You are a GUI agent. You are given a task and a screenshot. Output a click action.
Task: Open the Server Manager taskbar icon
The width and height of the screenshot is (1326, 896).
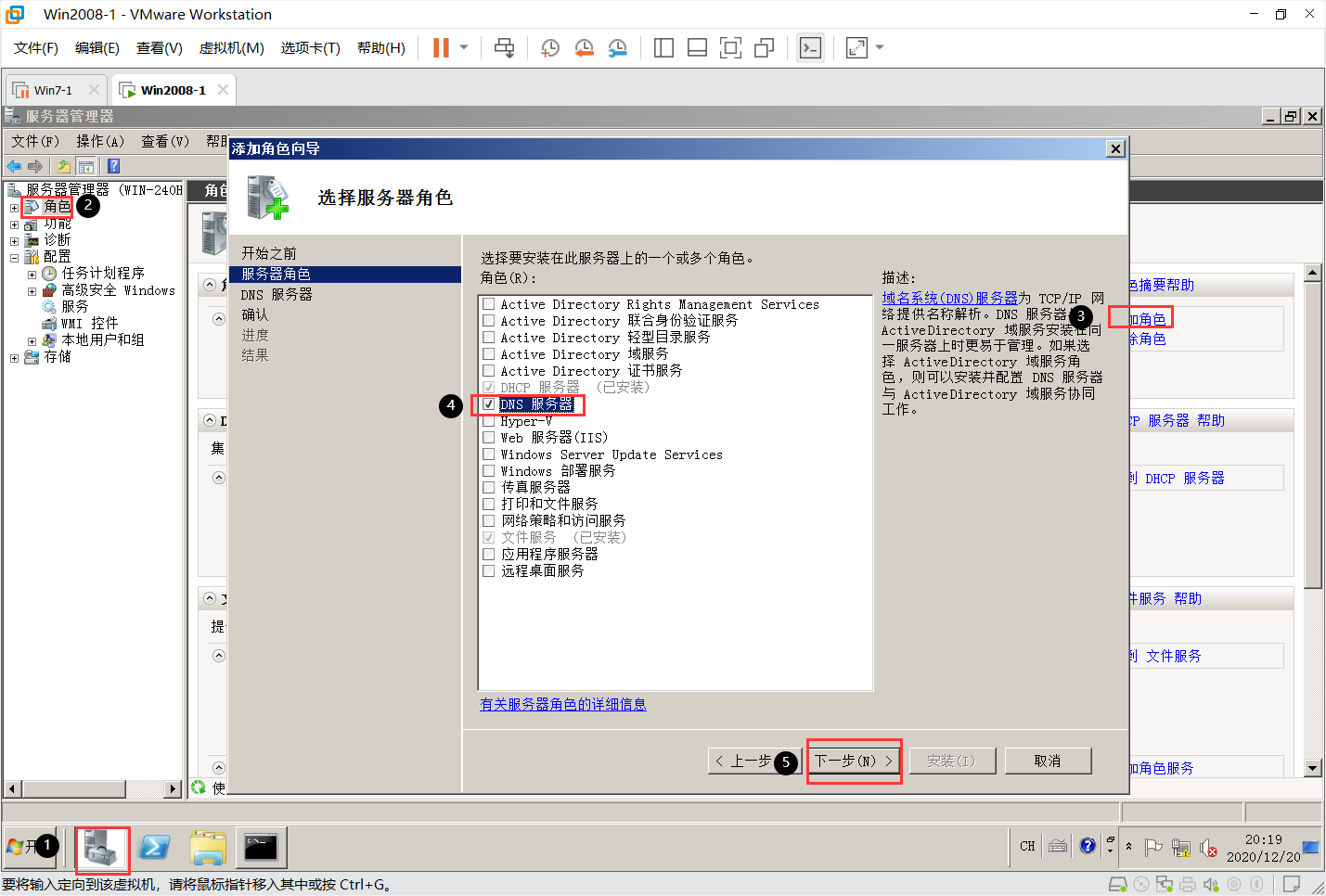tap(101, 848)
